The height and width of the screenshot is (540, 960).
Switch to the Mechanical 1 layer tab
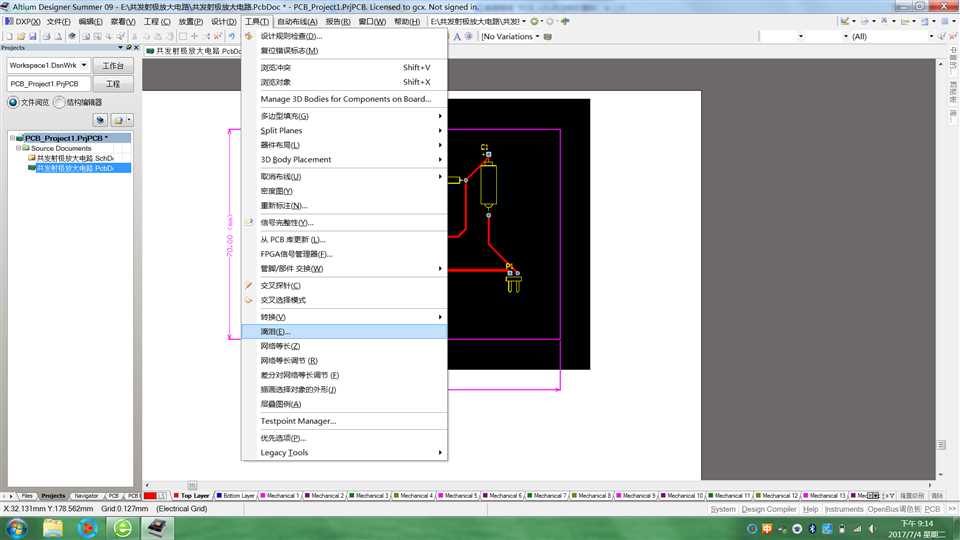[280, 495]
